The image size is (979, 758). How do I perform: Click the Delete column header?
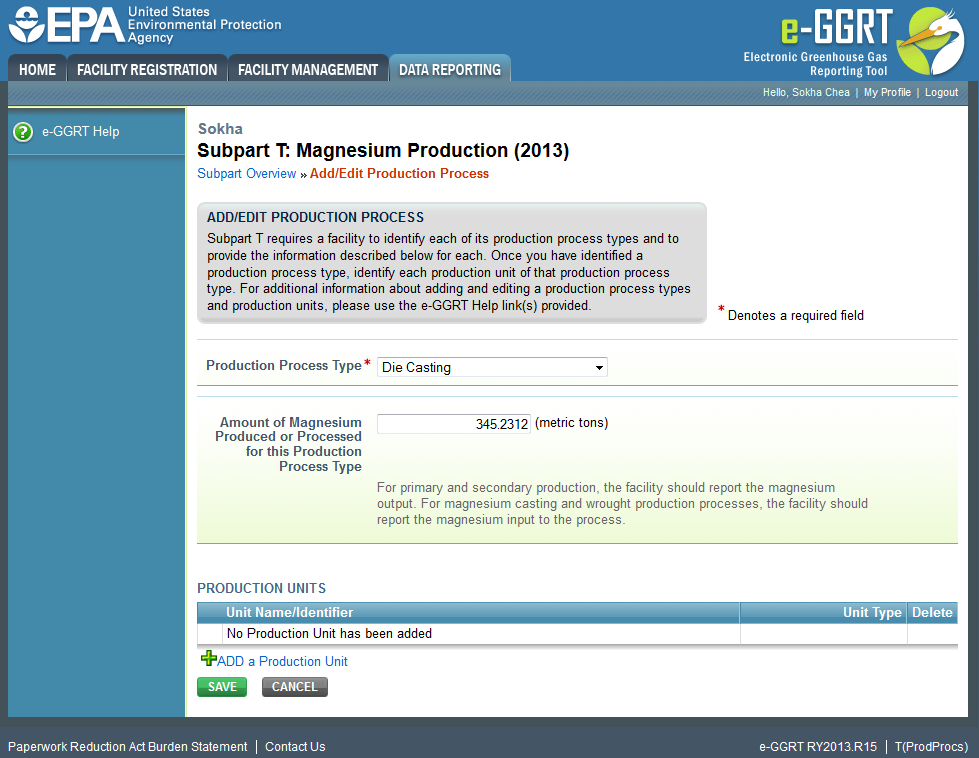(932, 613)
